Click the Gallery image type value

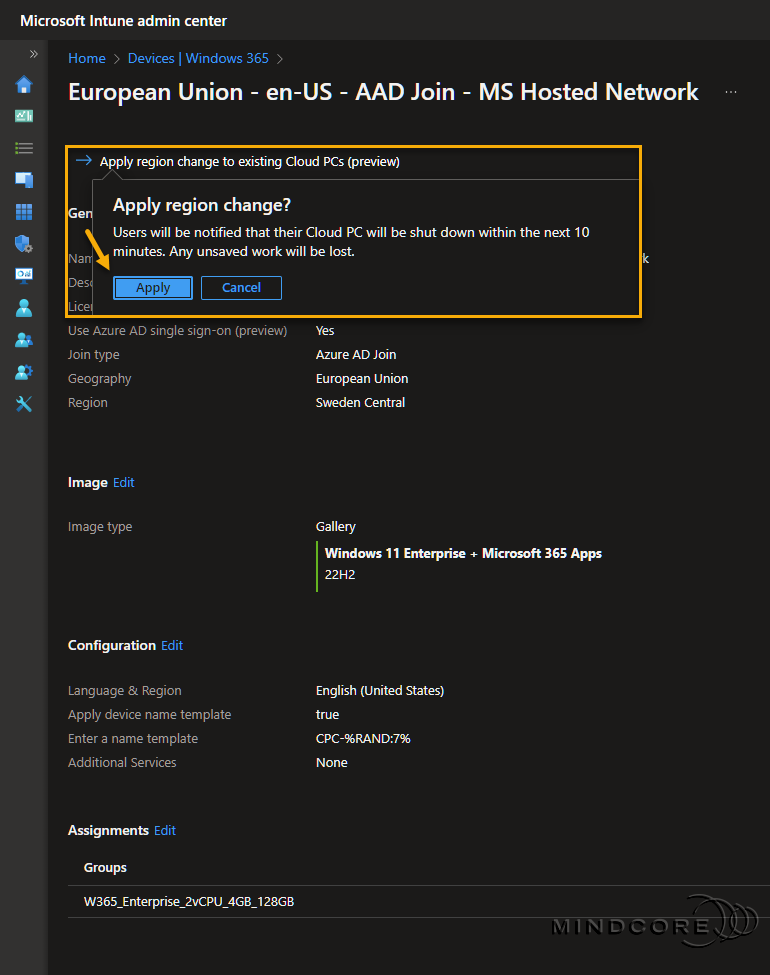pyautogui.click(x=336, y=527)
